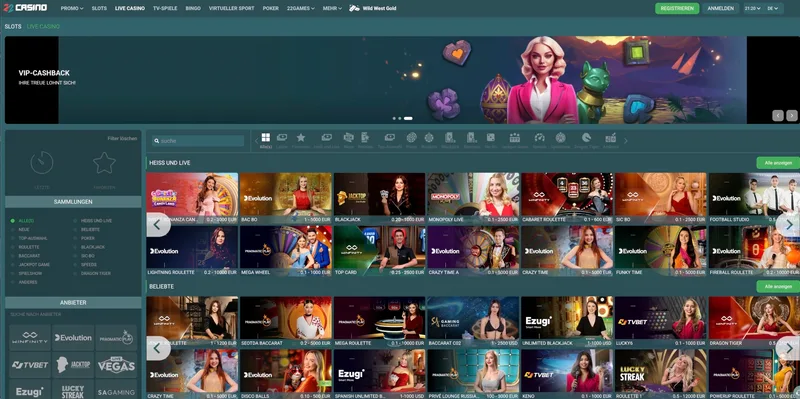The image size is (800, 399).
Task: Open the DE language dropdown
Action: [x=773, y=8]
